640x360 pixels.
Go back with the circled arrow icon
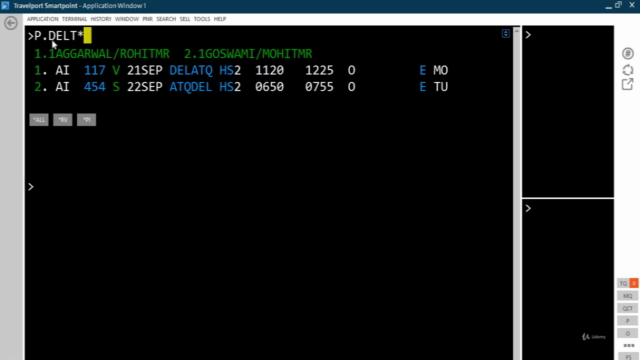11,23
